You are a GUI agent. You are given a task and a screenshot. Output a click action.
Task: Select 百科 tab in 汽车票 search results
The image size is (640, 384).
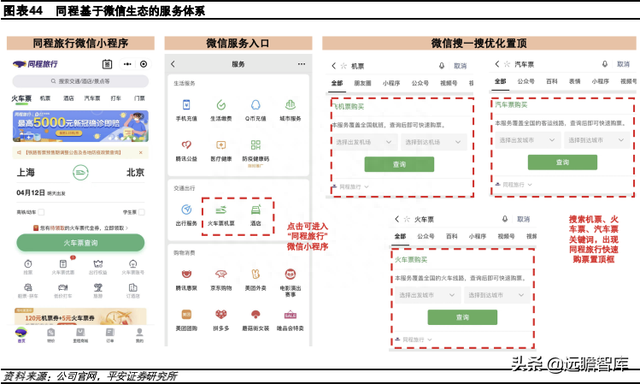[x=552, y=81]
